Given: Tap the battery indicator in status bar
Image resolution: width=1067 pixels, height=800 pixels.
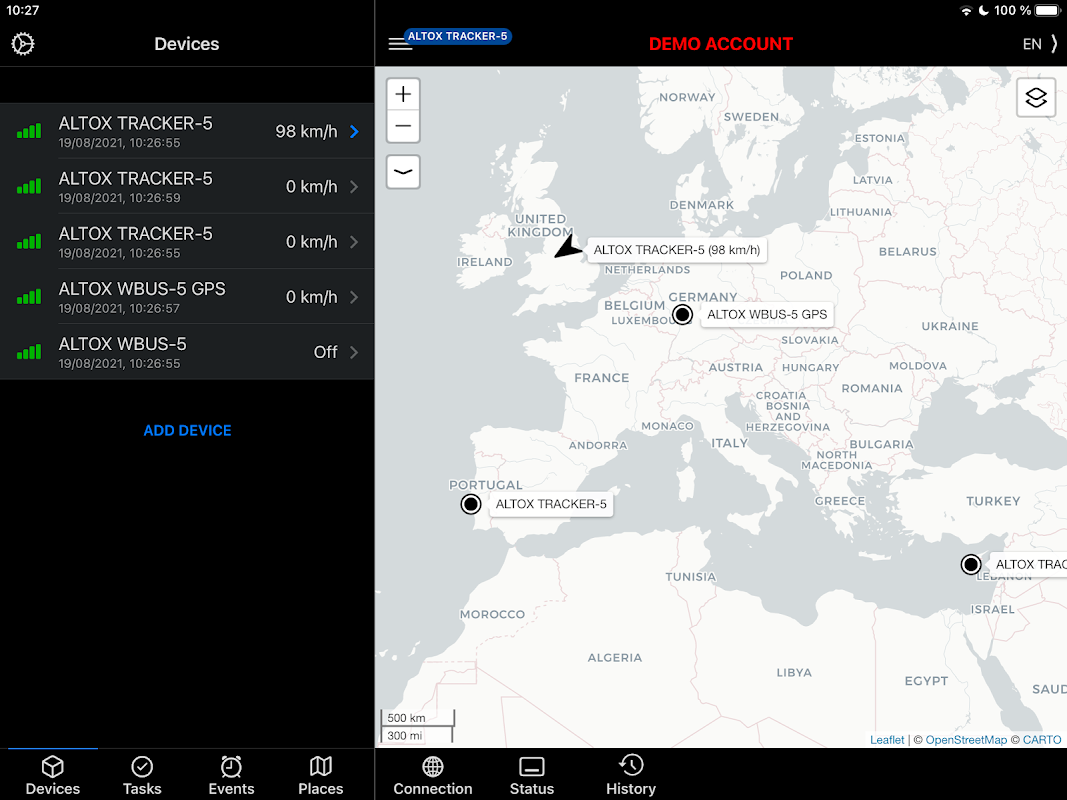Looking at the screenshot, I should point(1048,10).
